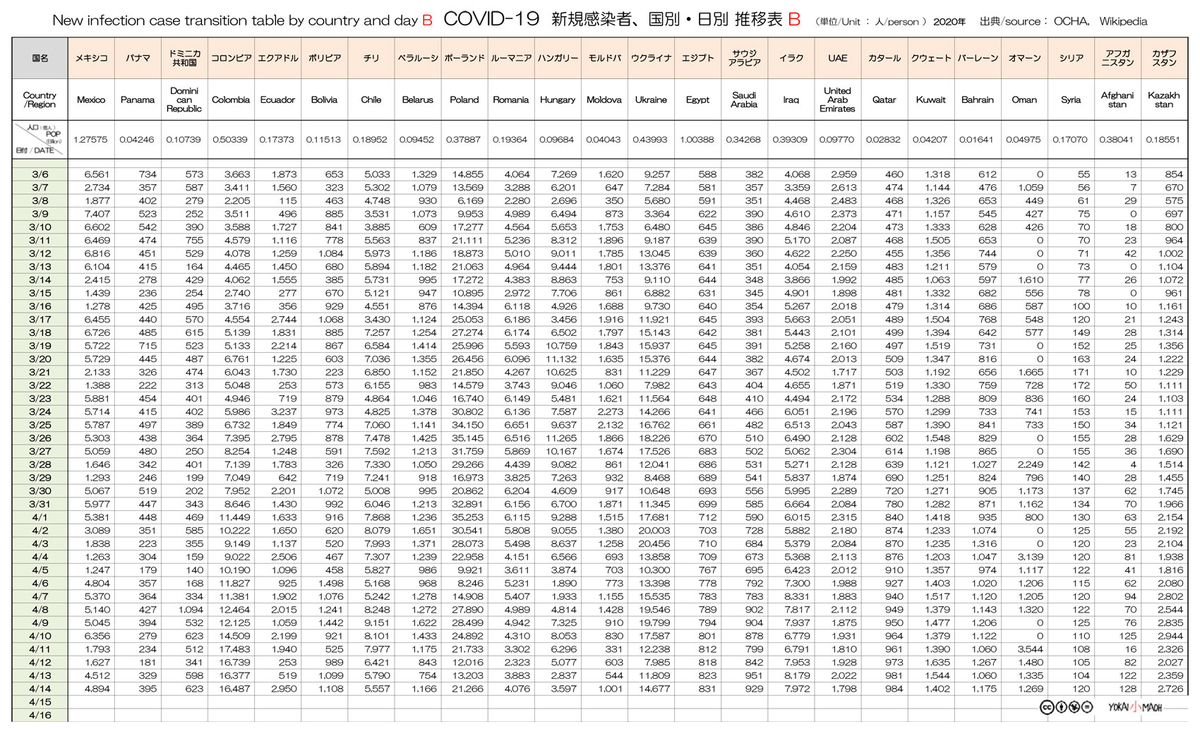Select the 'Belarus' column header
The height and width of the screenshot is (729, 1200).
tap(416, 100)
